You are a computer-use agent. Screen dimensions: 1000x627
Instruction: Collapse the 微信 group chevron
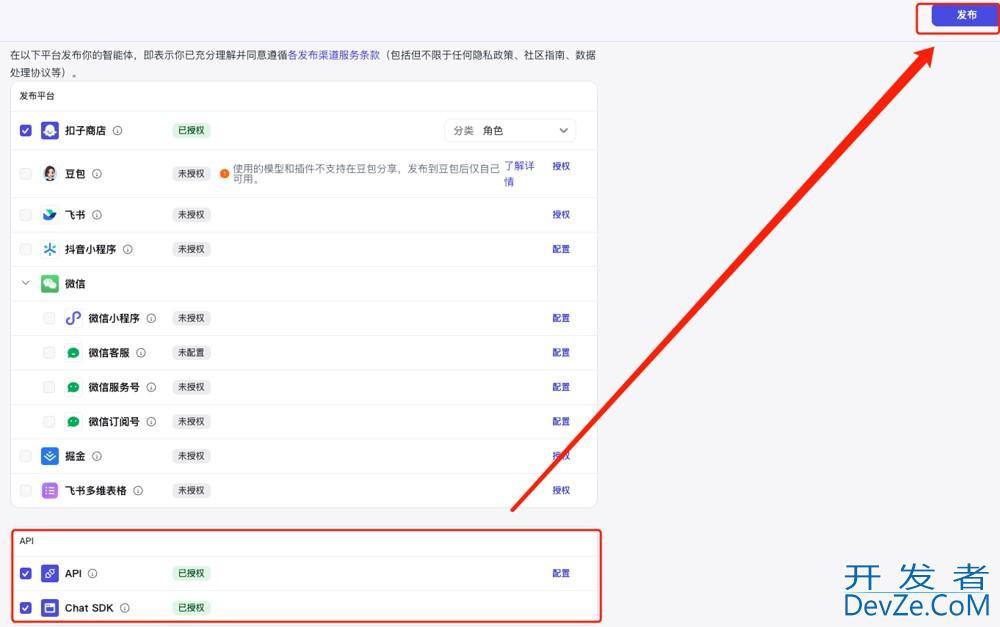26,283
